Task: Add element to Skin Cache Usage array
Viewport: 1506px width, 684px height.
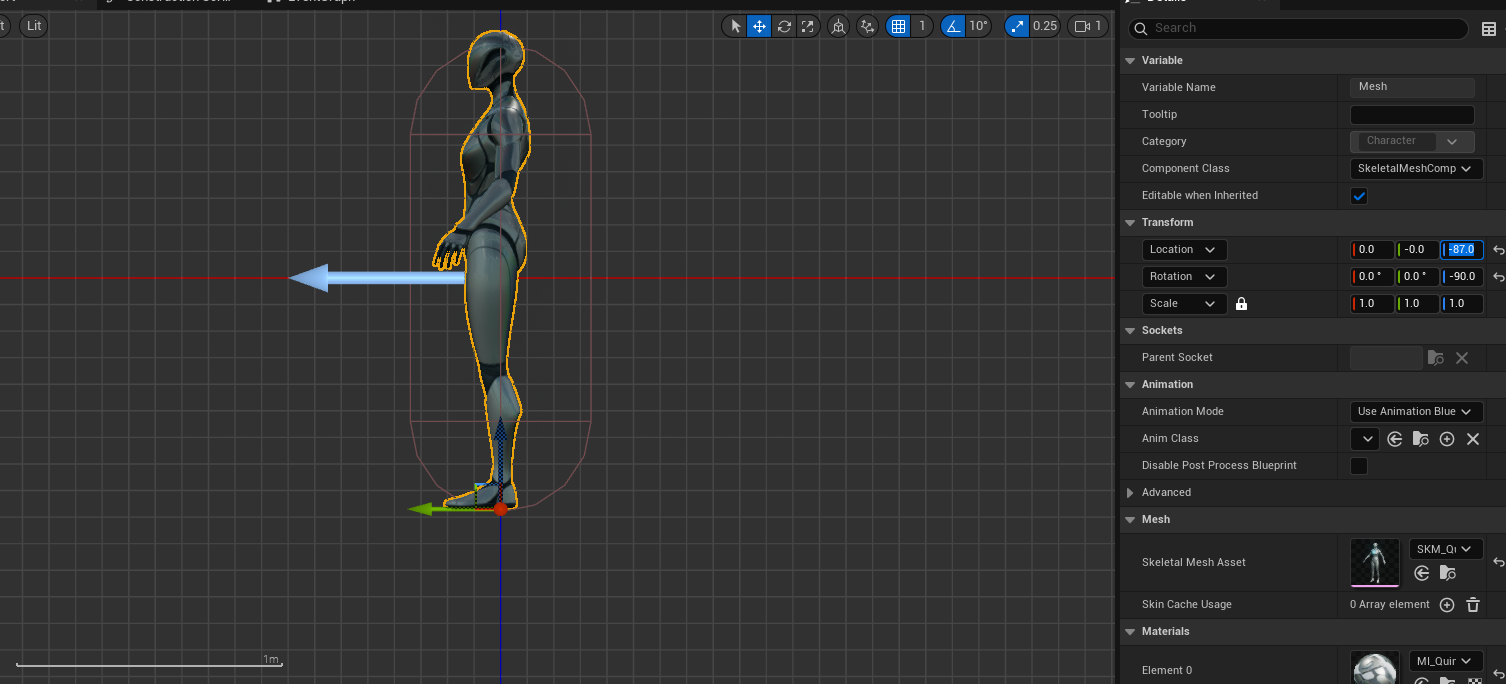Action: tap(1446, 604)
